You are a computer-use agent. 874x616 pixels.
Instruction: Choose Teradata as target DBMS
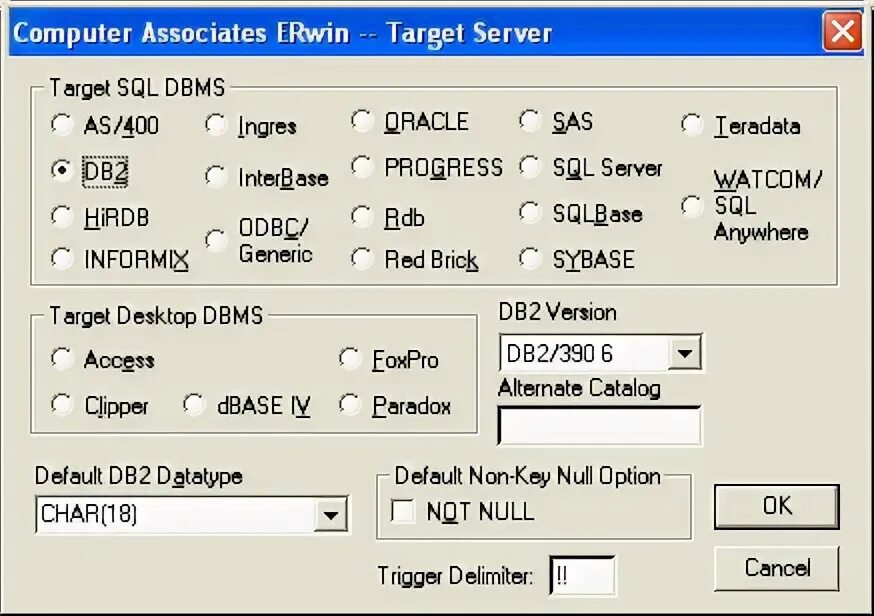[692, 124]
